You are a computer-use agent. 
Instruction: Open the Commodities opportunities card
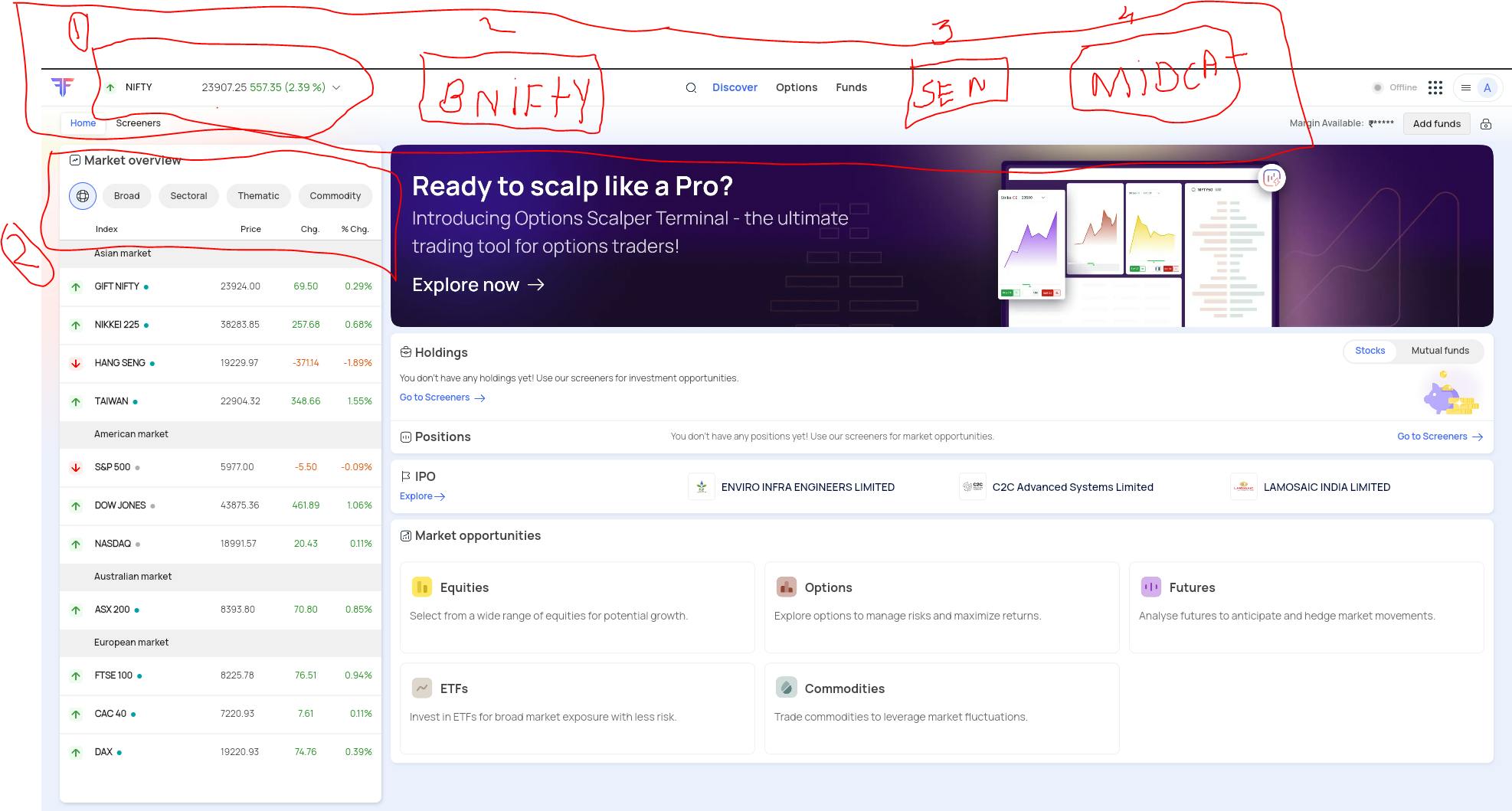942,708
